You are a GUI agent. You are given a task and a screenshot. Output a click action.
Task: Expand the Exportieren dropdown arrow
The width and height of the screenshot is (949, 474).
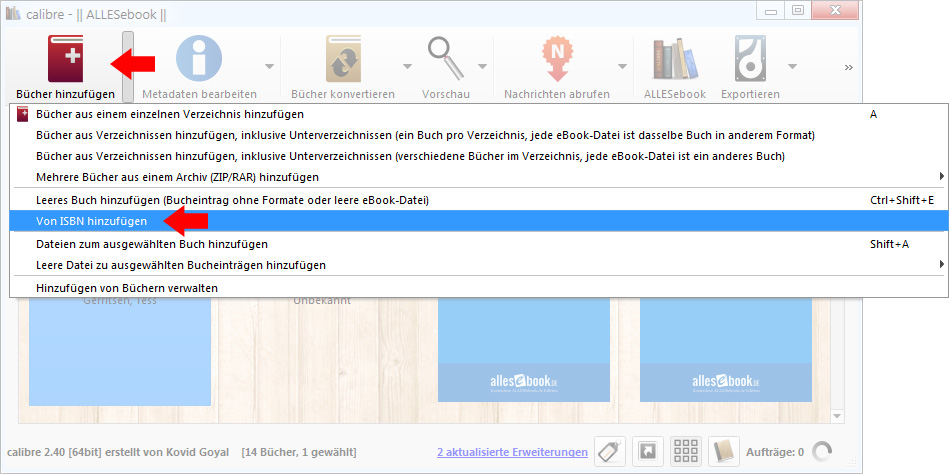(x=792, y=66)
